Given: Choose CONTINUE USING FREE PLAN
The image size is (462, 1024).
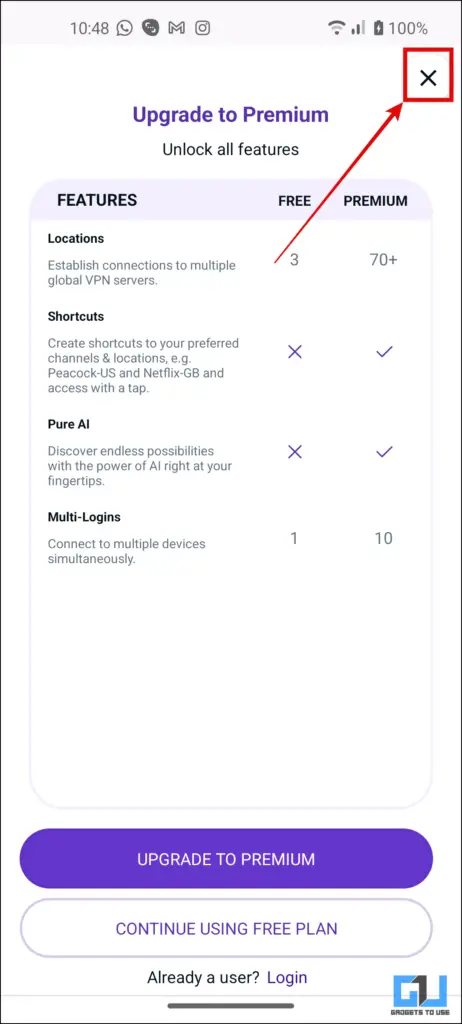Looking at the screenshot, I should pos(226,929).
